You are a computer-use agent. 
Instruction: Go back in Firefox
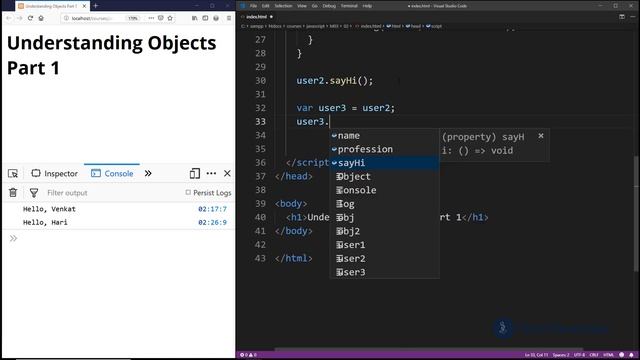pos(9,18)
